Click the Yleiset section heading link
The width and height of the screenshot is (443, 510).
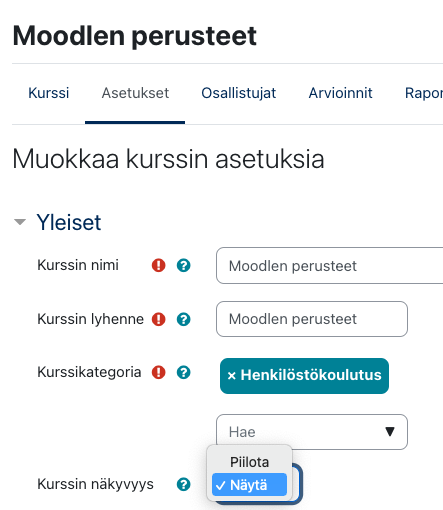coord(69,222)
